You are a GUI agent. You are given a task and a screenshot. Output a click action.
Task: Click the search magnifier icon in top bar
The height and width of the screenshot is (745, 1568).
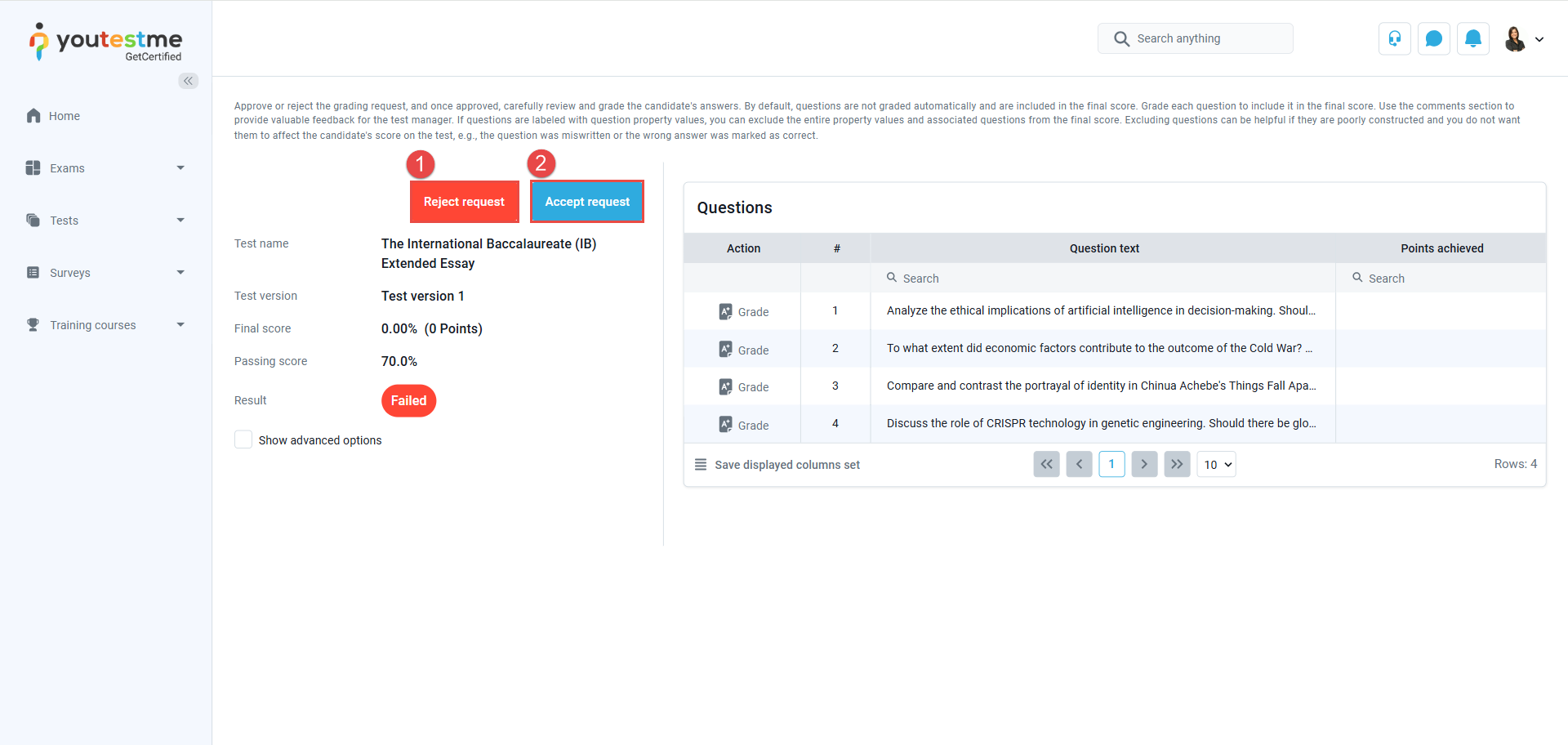[x=1121, y=38]
